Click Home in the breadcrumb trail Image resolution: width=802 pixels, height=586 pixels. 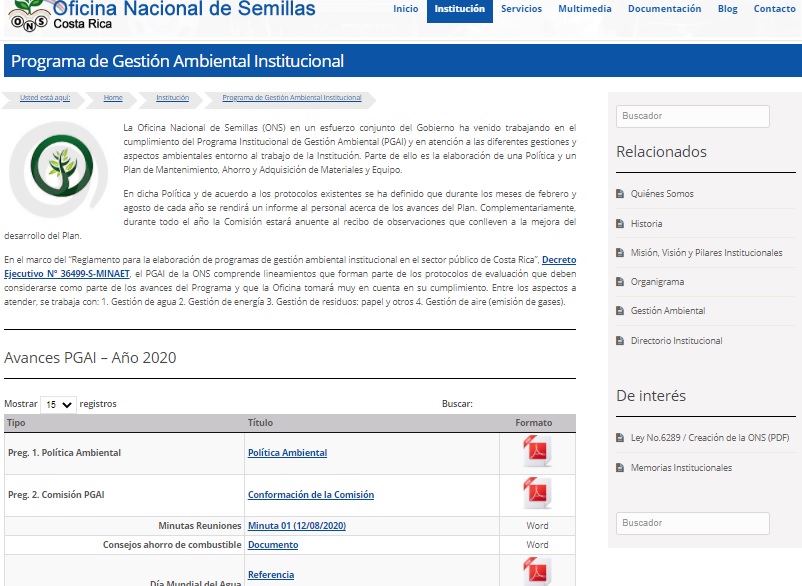click(113, 98)
